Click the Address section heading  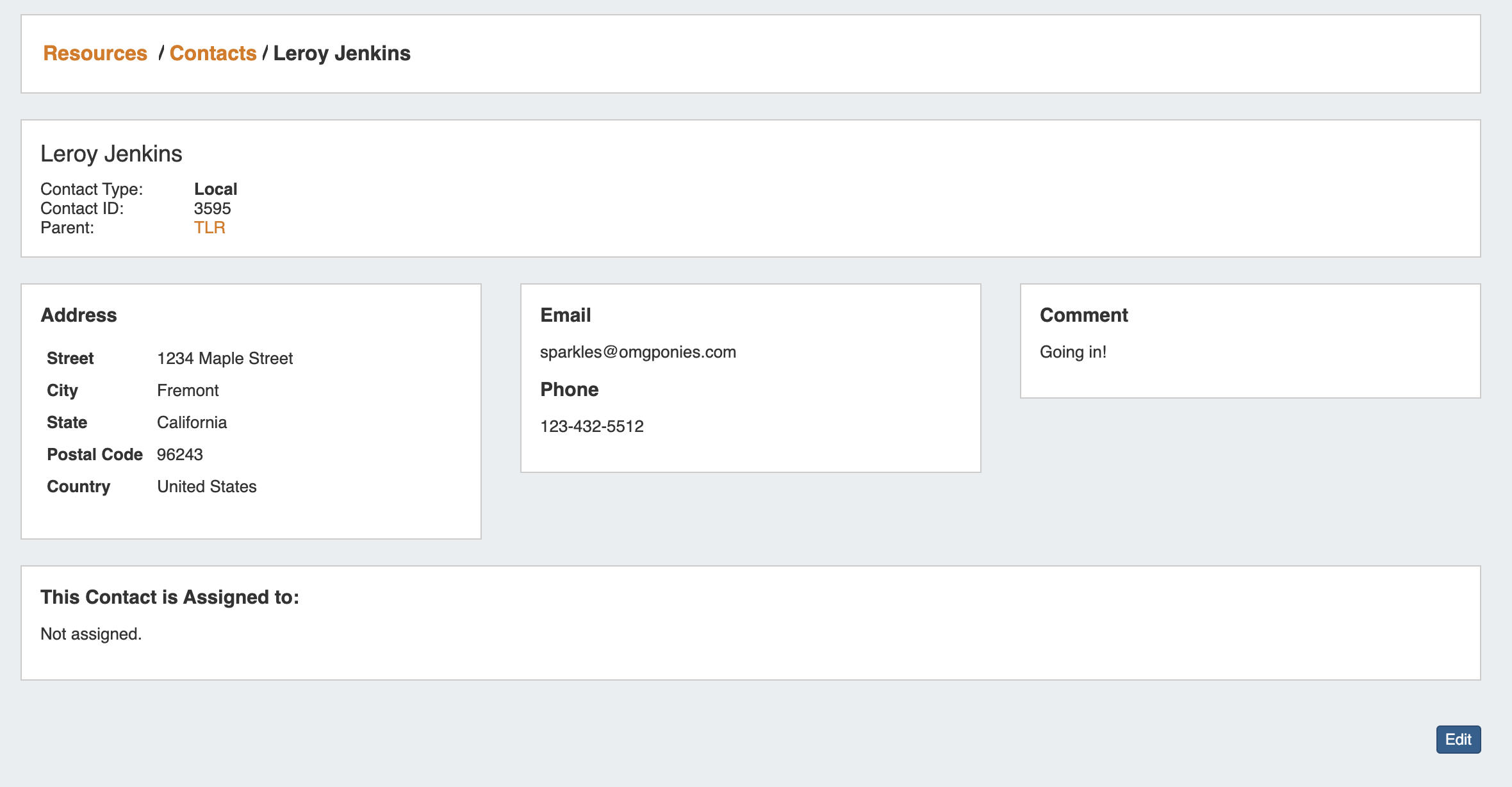(79, 315)
